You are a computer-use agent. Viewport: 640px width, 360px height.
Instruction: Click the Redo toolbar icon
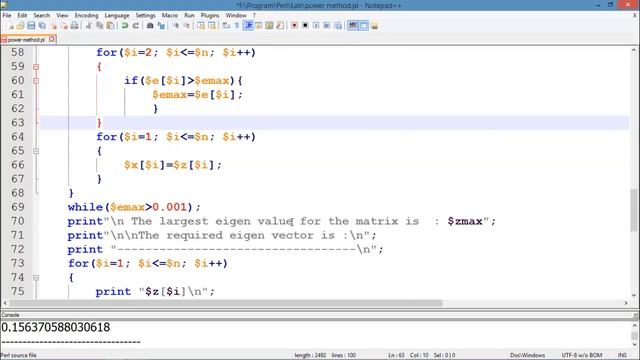point(136,26)
